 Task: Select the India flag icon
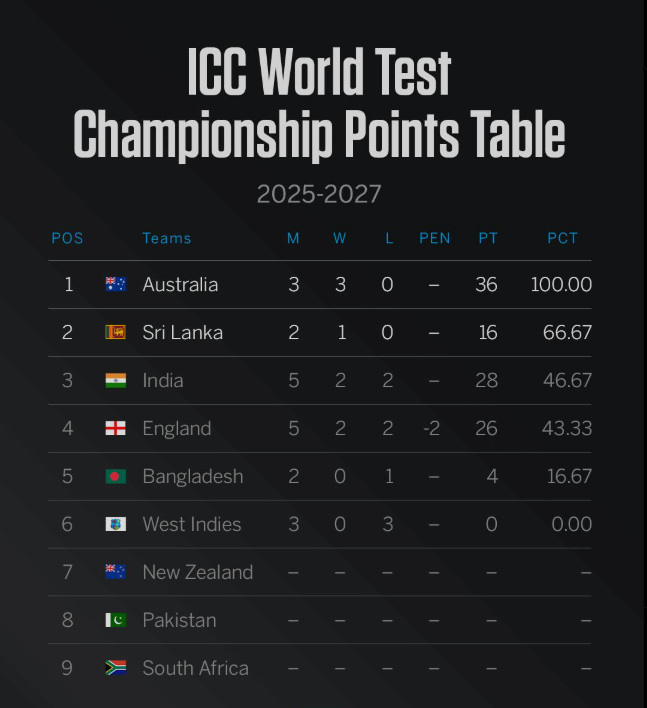tap(116, 380)
